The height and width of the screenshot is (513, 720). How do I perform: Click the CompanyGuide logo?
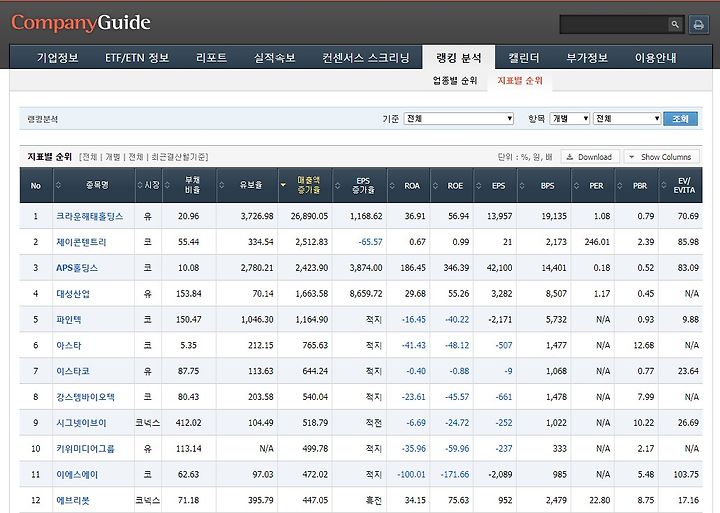click(81, 23)
